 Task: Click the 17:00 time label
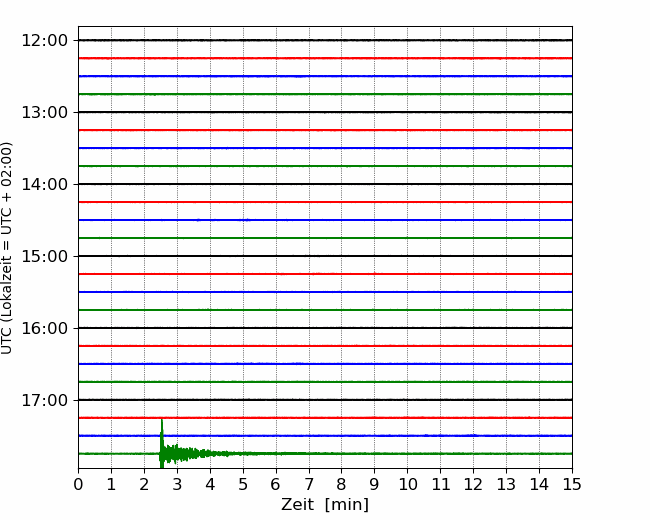click(44, 400)
